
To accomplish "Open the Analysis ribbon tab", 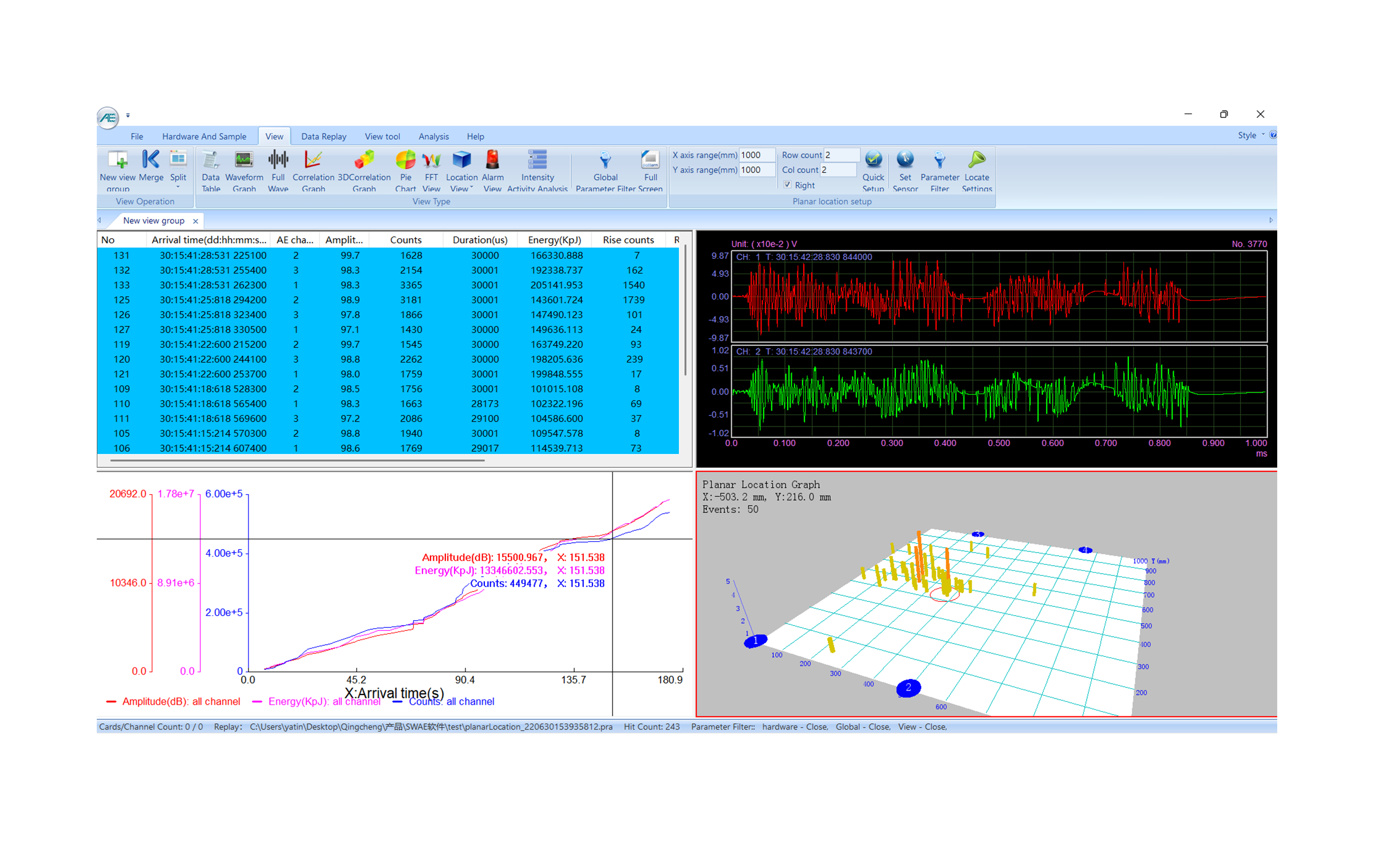I will pyautogui.click(x=433, y=136).
